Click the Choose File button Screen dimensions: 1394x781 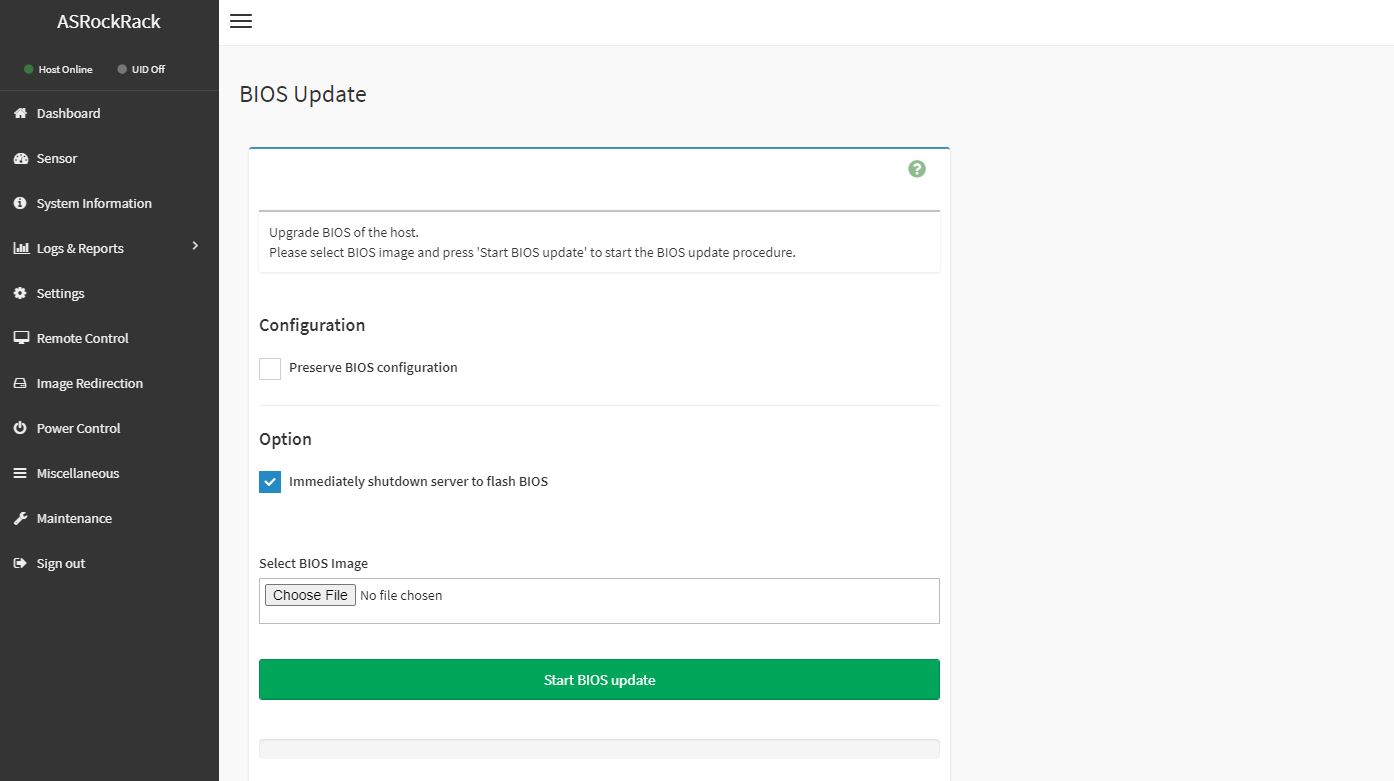310,595
